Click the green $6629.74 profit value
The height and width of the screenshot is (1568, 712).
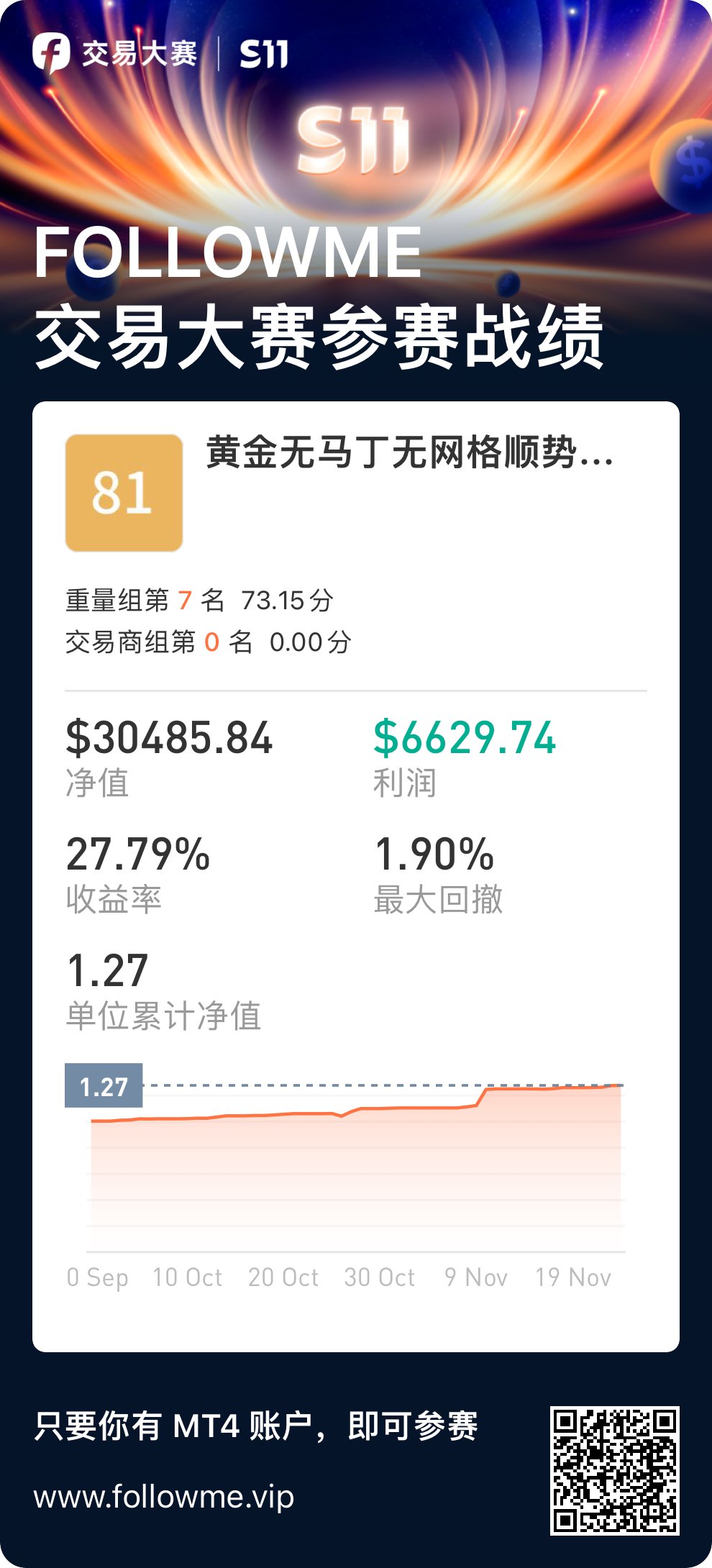465,738
